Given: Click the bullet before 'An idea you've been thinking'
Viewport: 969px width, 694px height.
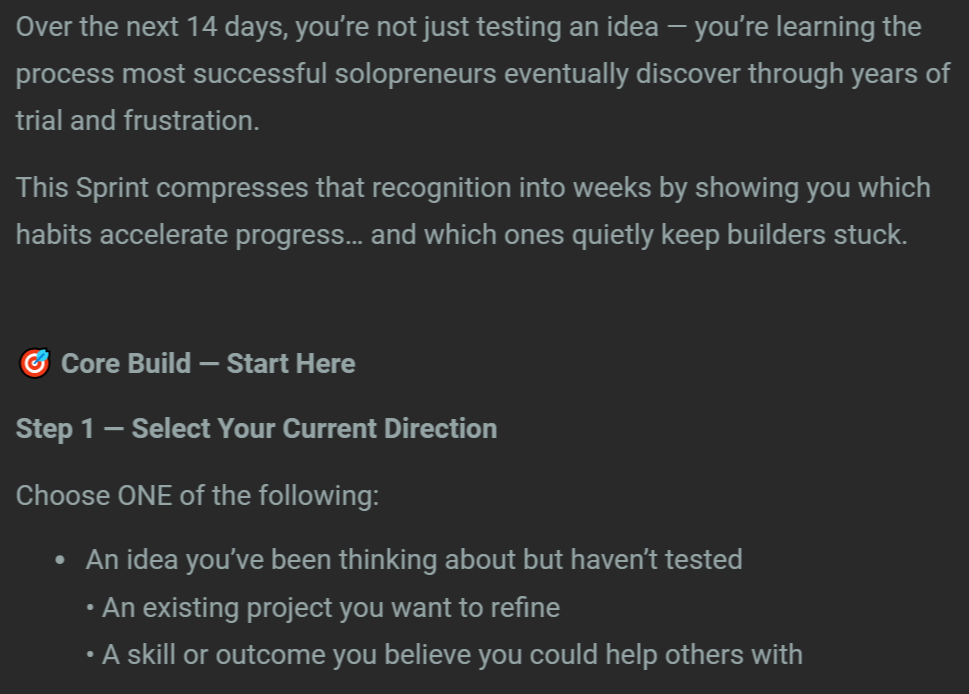Looking at the screenshot, I should 60,561.
